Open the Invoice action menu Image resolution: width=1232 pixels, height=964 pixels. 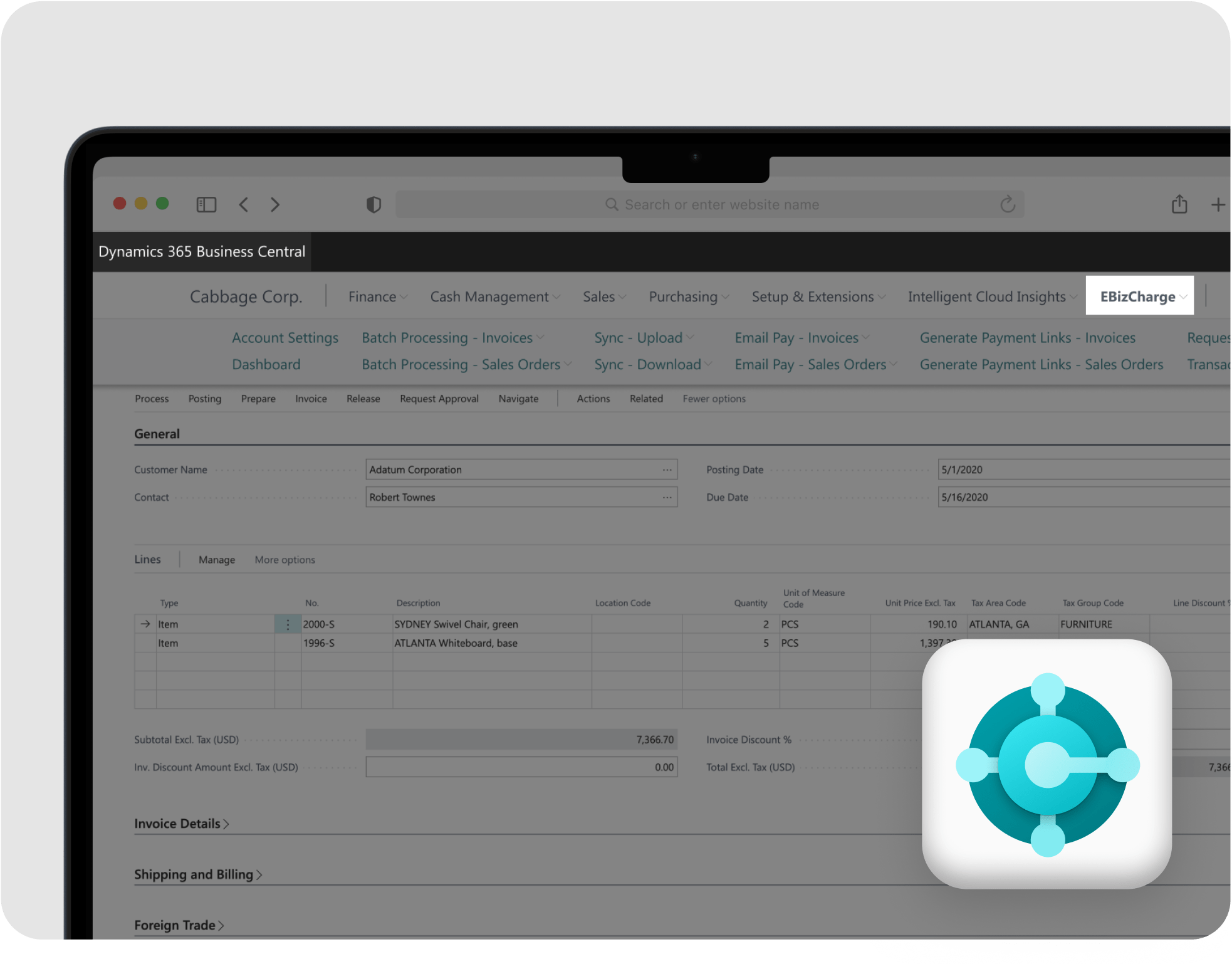click(x=311, y=399)
